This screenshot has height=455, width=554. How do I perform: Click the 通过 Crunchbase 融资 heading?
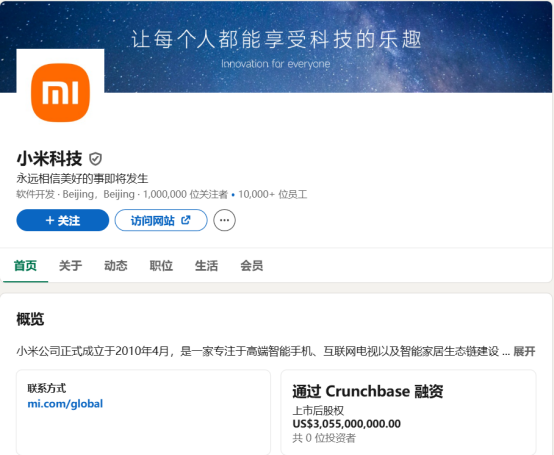point(367,391)
